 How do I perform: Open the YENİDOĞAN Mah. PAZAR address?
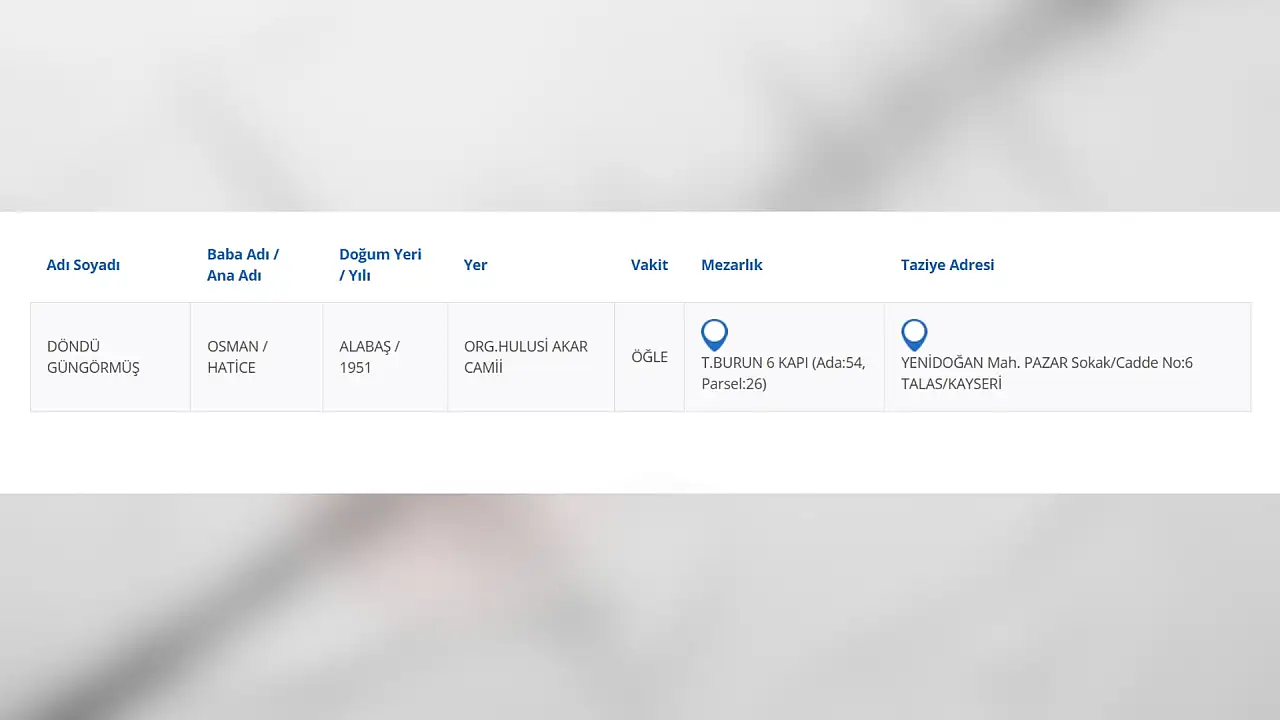click(1046, 363)
